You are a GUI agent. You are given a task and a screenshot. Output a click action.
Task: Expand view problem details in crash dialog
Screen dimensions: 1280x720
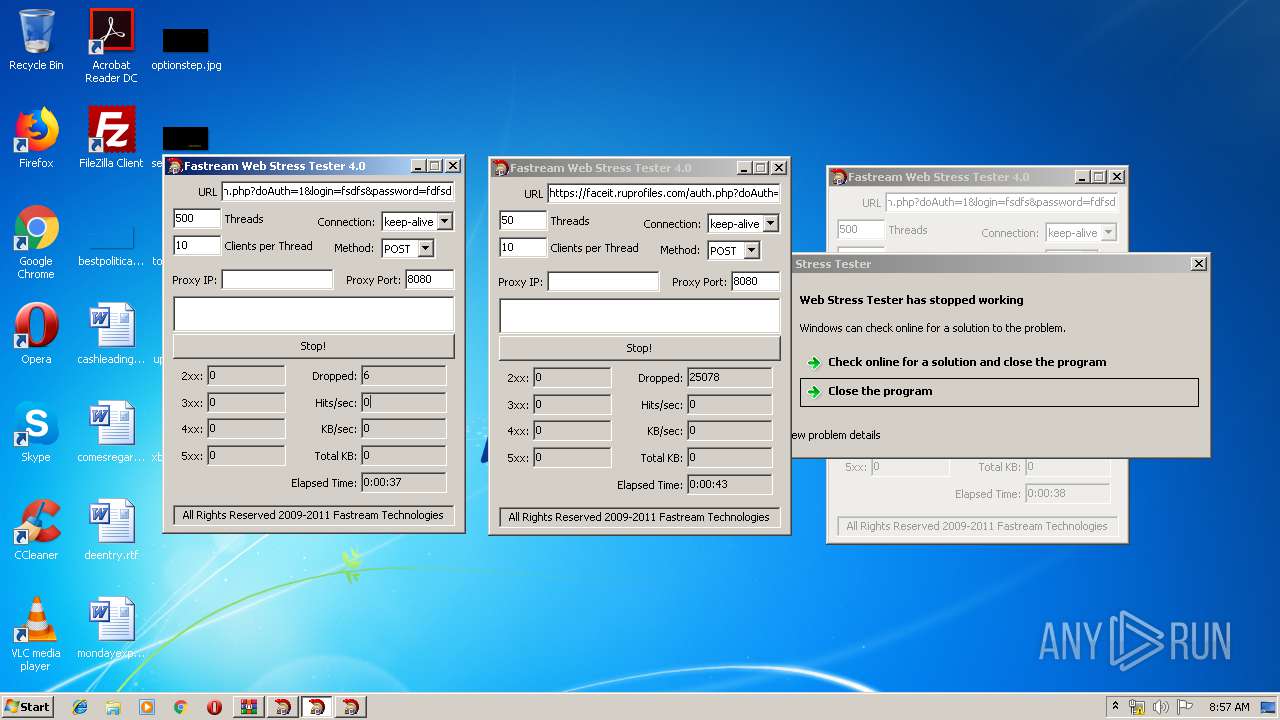[x=836, y=435]
